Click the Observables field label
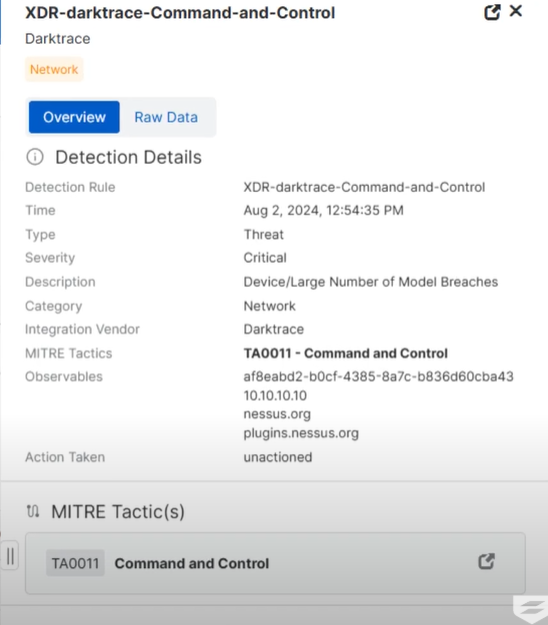The image size is (548, 625). click(x=64, y=376)
